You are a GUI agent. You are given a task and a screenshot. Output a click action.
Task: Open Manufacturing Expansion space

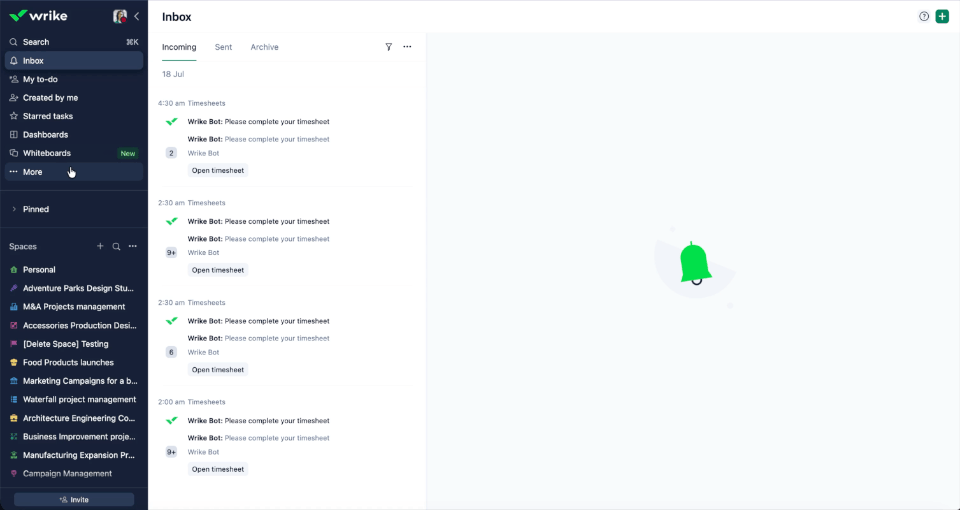click(74, 455)
